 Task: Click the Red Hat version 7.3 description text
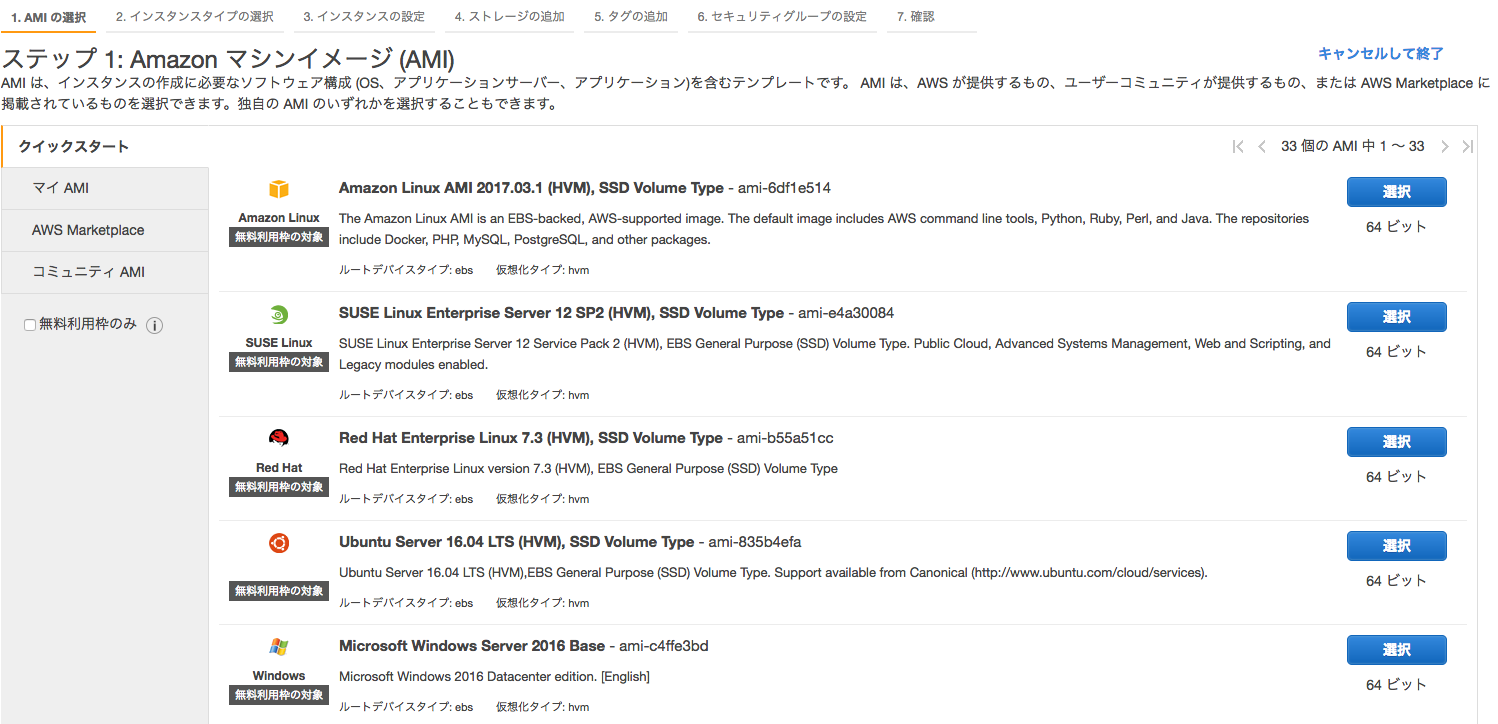(588, 469)
